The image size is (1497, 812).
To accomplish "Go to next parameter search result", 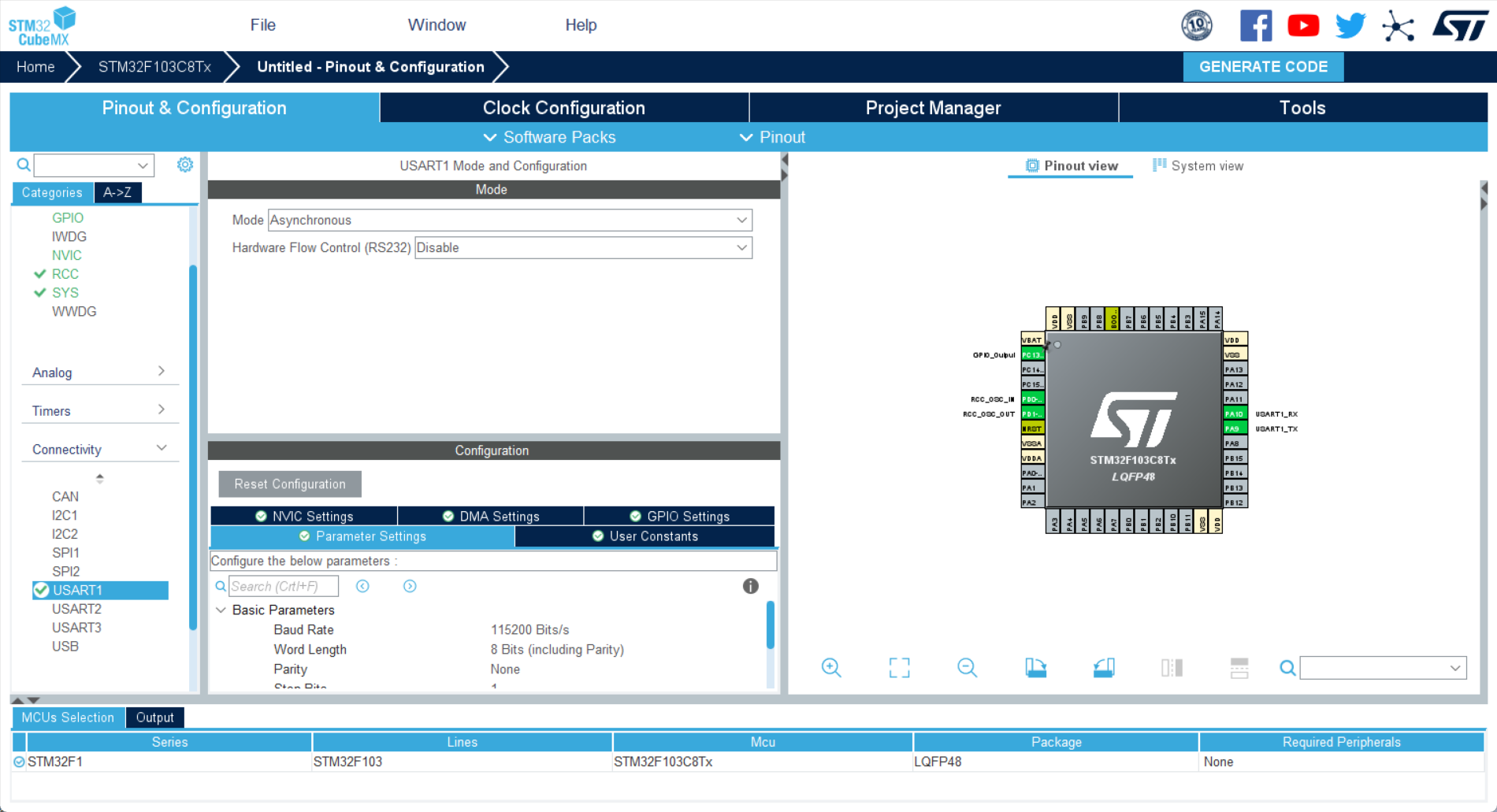I will tap(410, 586).
